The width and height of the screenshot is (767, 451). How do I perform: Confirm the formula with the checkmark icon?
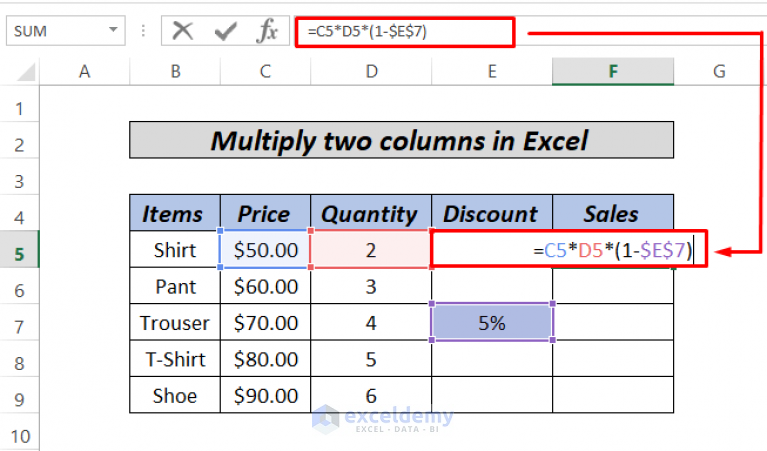point(224,31)
